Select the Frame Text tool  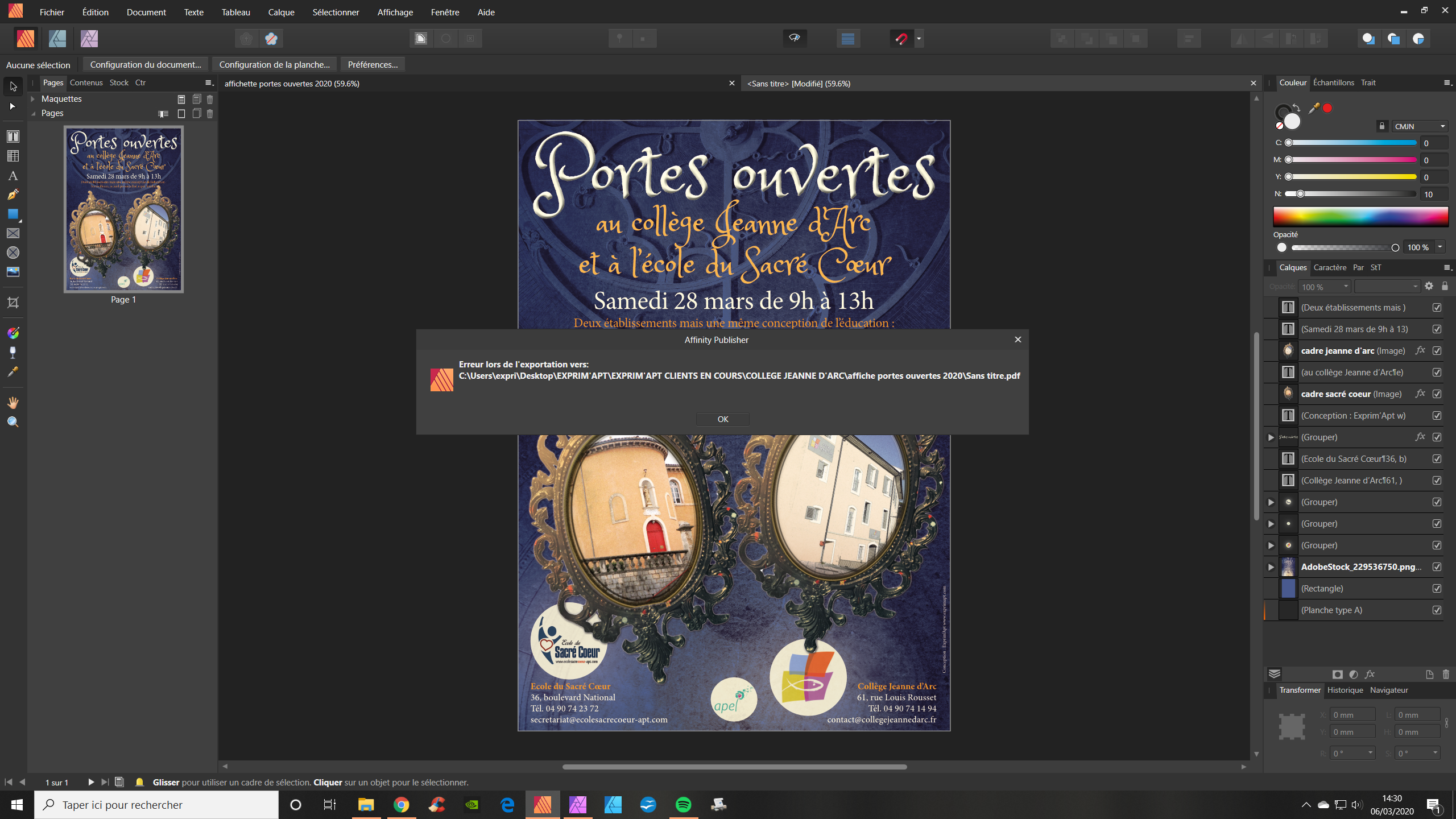point(13,136)
